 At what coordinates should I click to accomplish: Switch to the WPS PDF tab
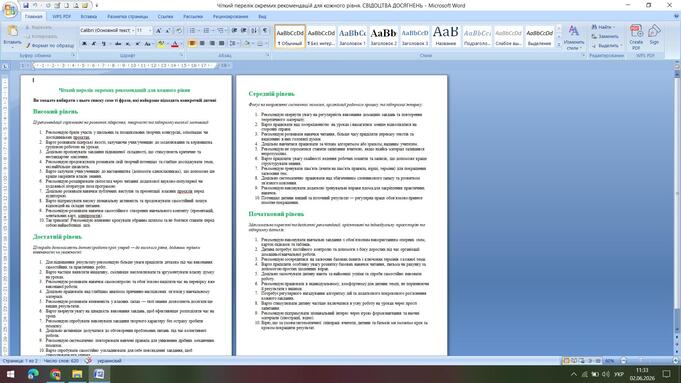tap(62, 17)
